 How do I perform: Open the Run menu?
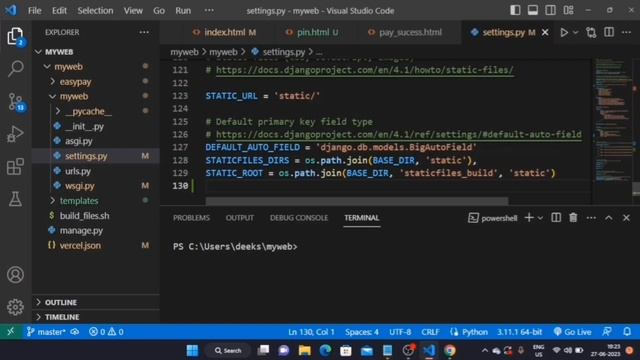tap(183, 11)
